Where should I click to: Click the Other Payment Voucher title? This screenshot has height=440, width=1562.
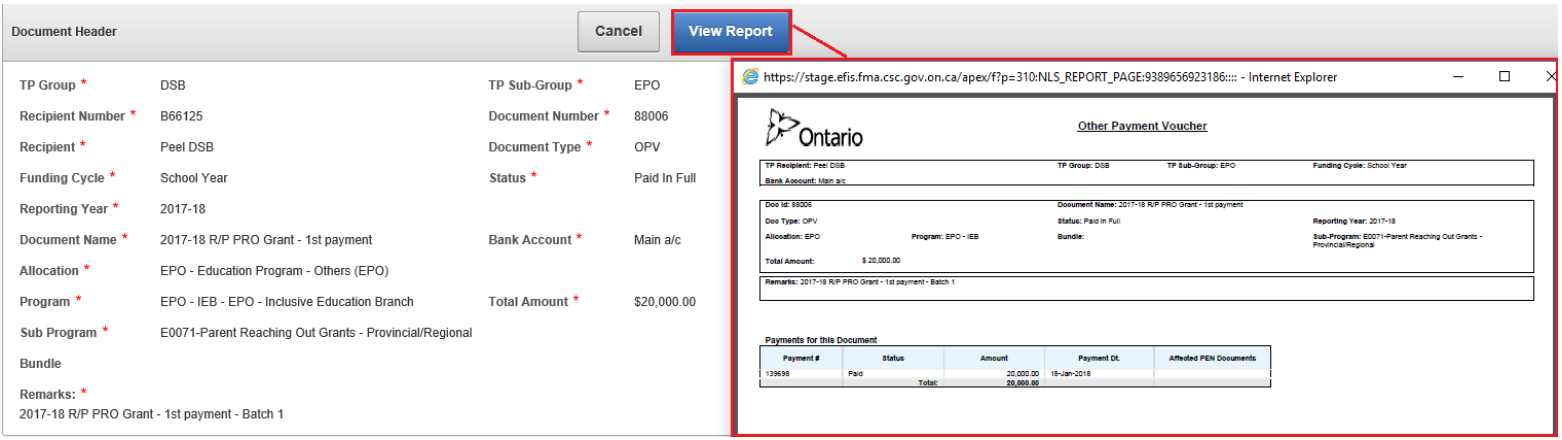click(x=1141, y=126)
